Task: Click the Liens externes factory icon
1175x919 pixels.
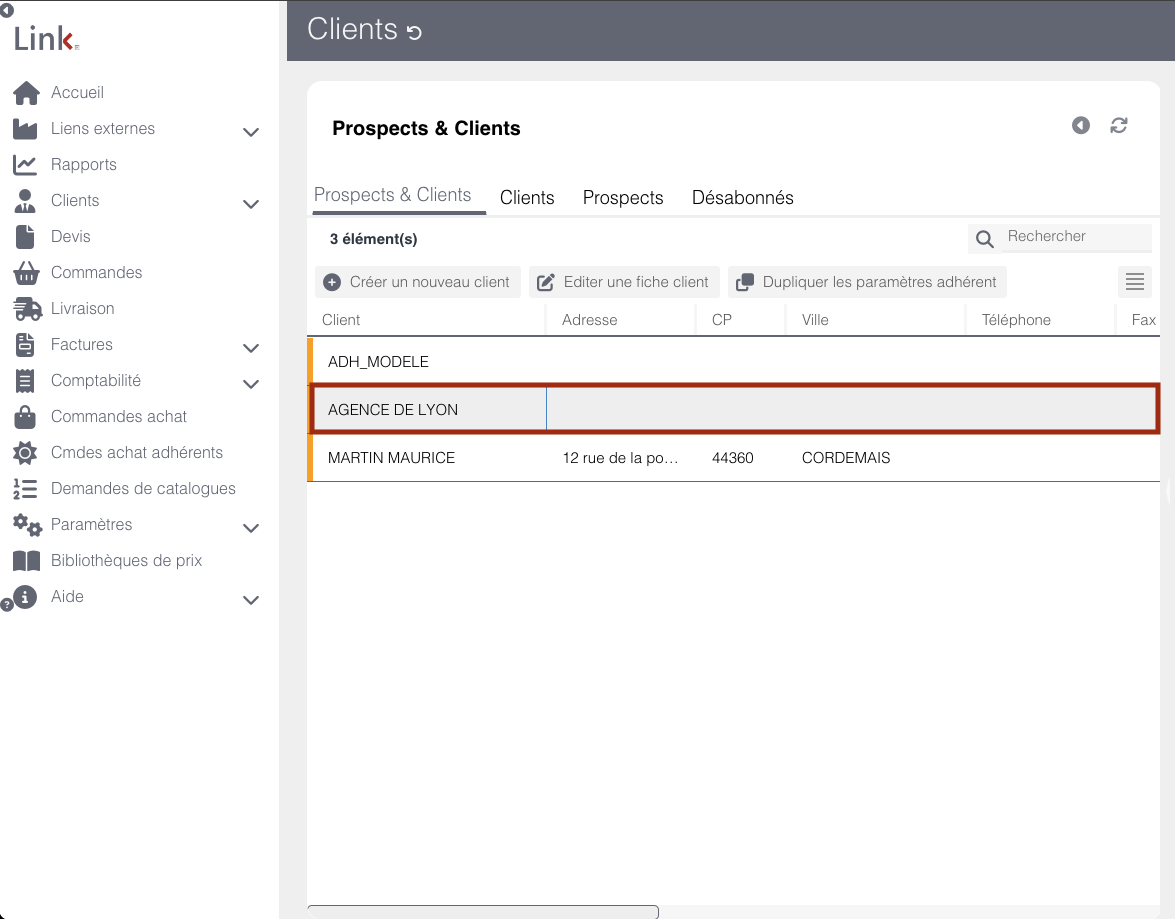Action: 25,129
